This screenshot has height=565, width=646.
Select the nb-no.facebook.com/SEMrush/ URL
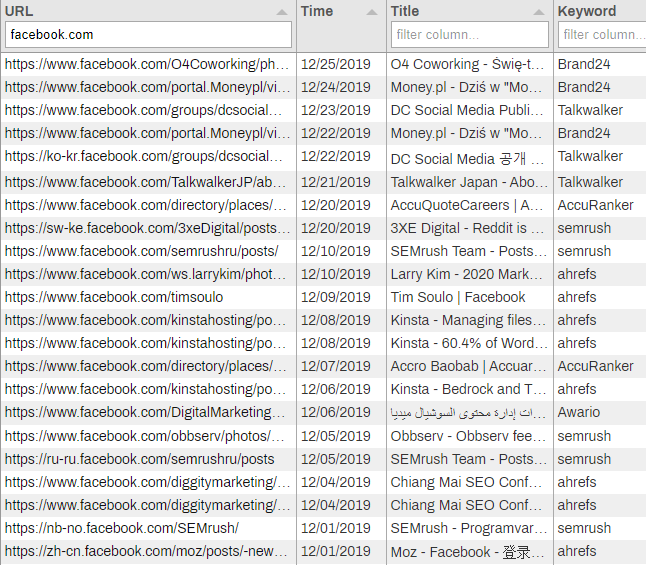coord(122,528)
